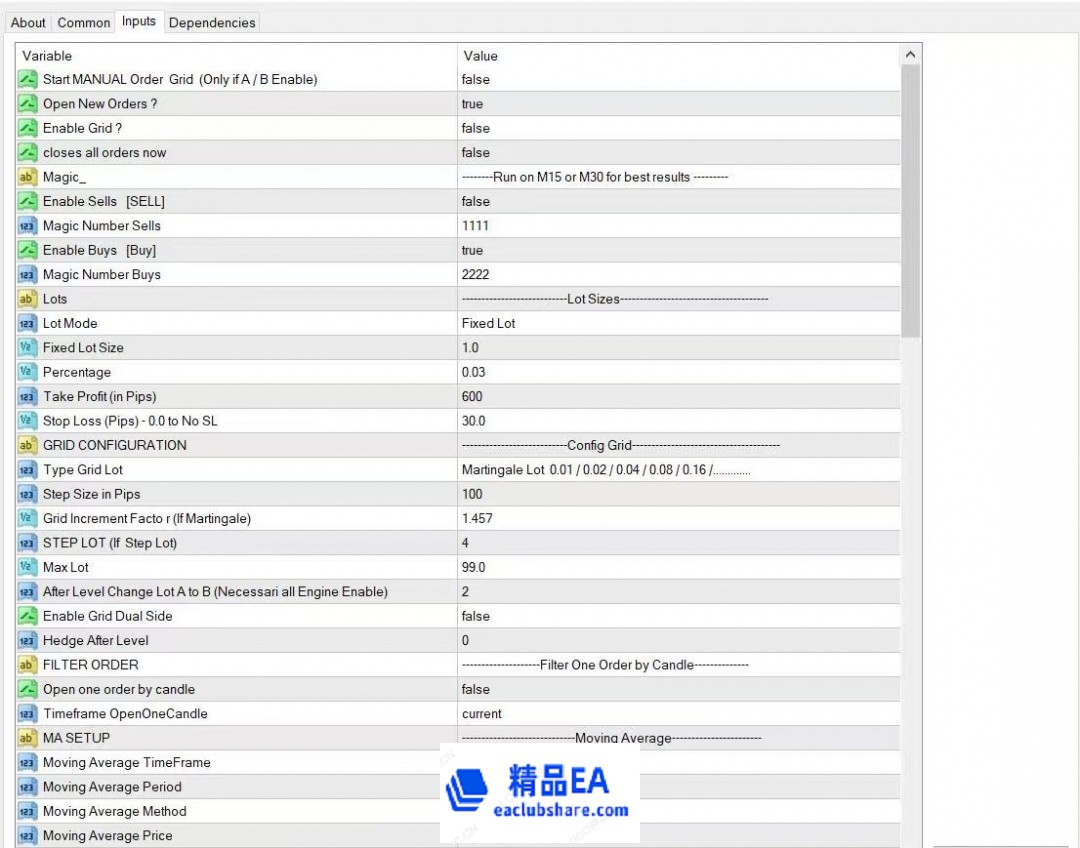Click the integer icon beside Magic Number Sells

coord(28,226)
